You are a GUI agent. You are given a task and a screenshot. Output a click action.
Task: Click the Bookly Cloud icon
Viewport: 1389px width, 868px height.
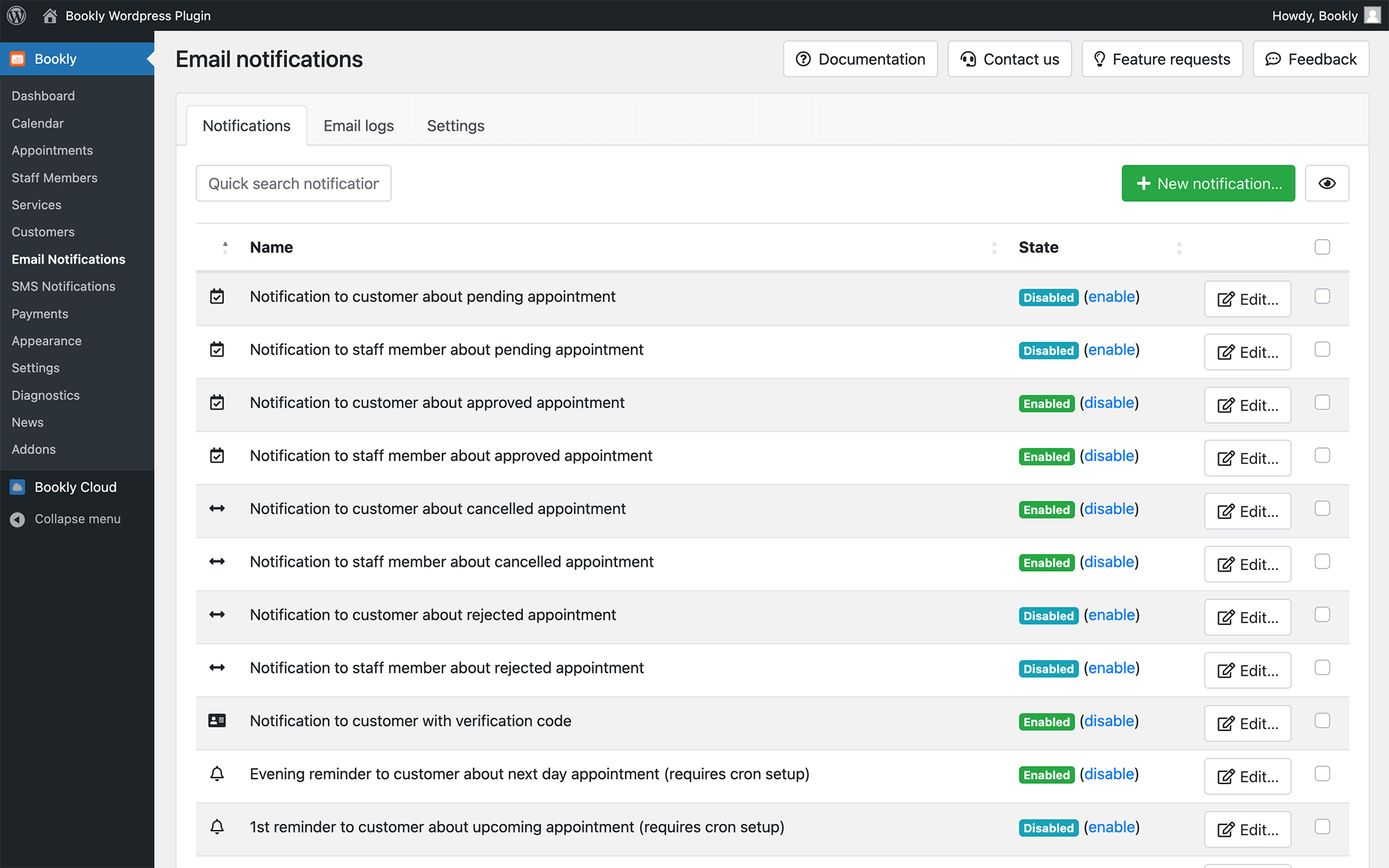17,487
